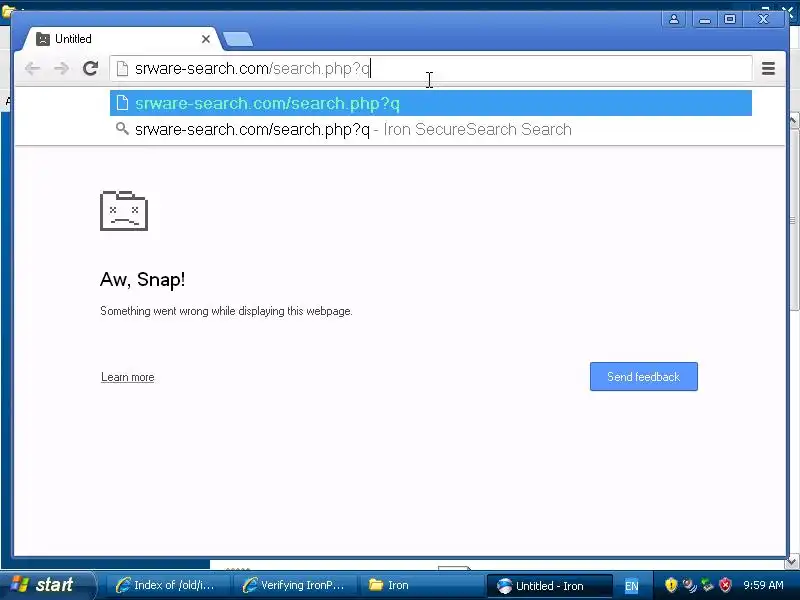Image resolution: width=800 pixels, height=600 pixels.
Task: Click the Send feedback button
Action: [x=643, y=377]
